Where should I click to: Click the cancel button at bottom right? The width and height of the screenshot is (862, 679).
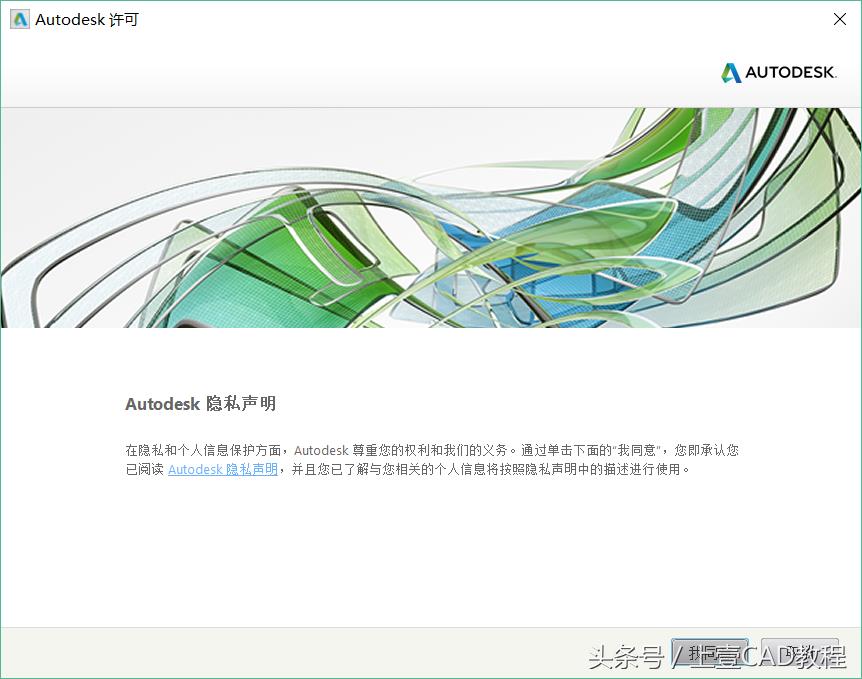point(800,653)
